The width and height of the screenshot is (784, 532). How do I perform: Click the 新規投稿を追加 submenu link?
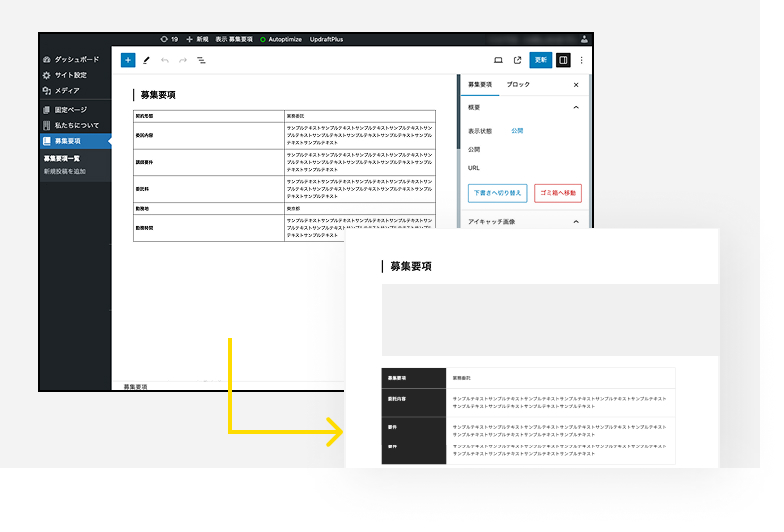[64, 171]
